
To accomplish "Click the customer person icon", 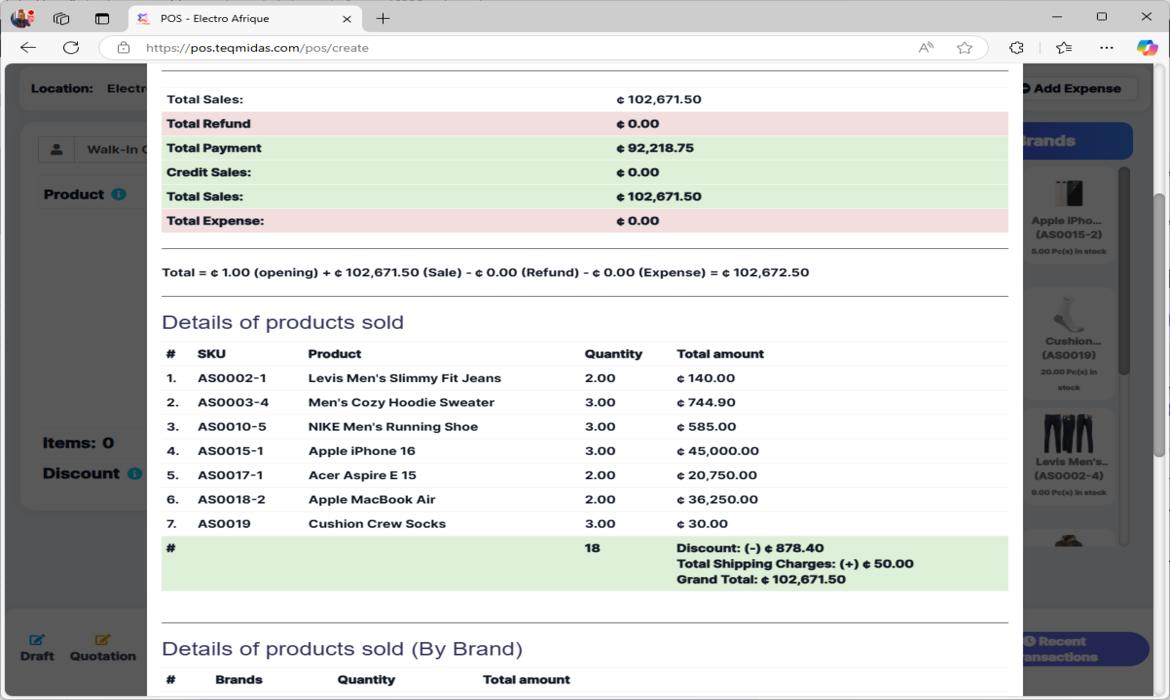I will [x=57, y=149].
